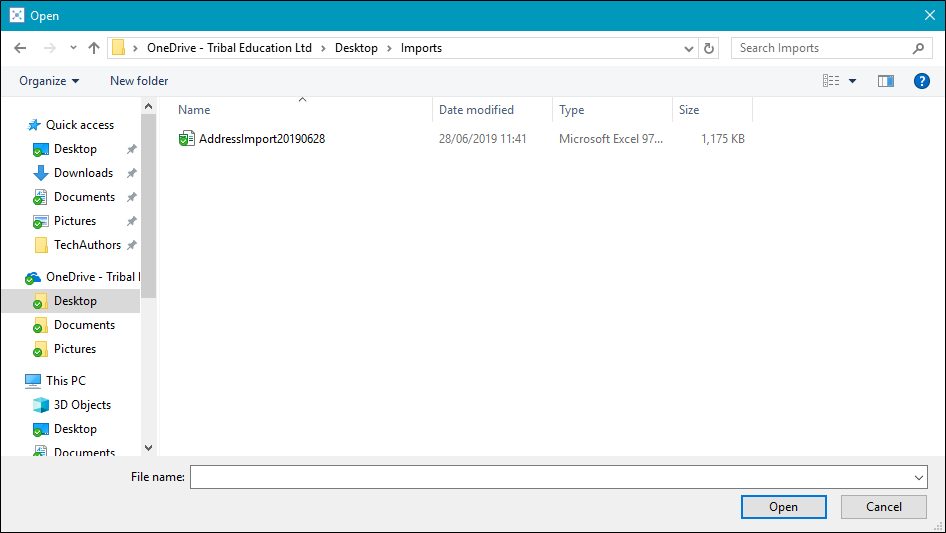Click the search magnifier icon
946x533 pixels.
[x=918, y=48]
